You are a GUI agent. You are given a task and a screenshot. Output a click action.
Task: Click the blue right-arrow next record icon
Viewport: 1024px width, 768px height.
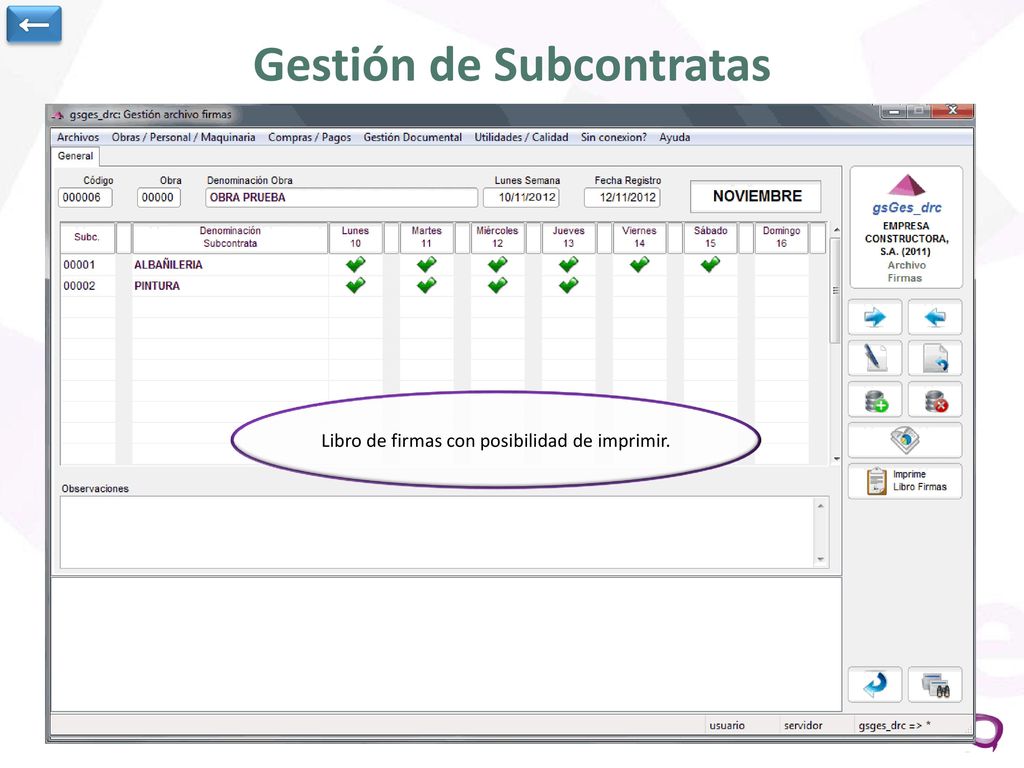coord(874,317)
